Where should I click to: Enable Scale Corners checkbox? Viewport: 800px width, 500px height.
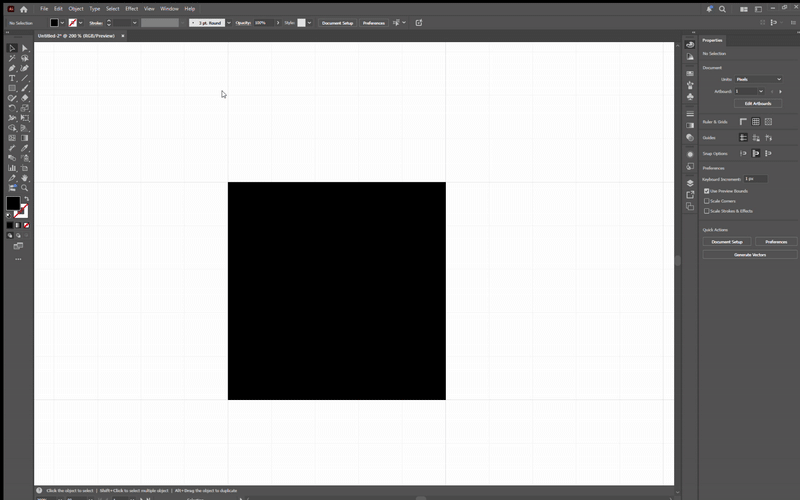pos(707,201)
